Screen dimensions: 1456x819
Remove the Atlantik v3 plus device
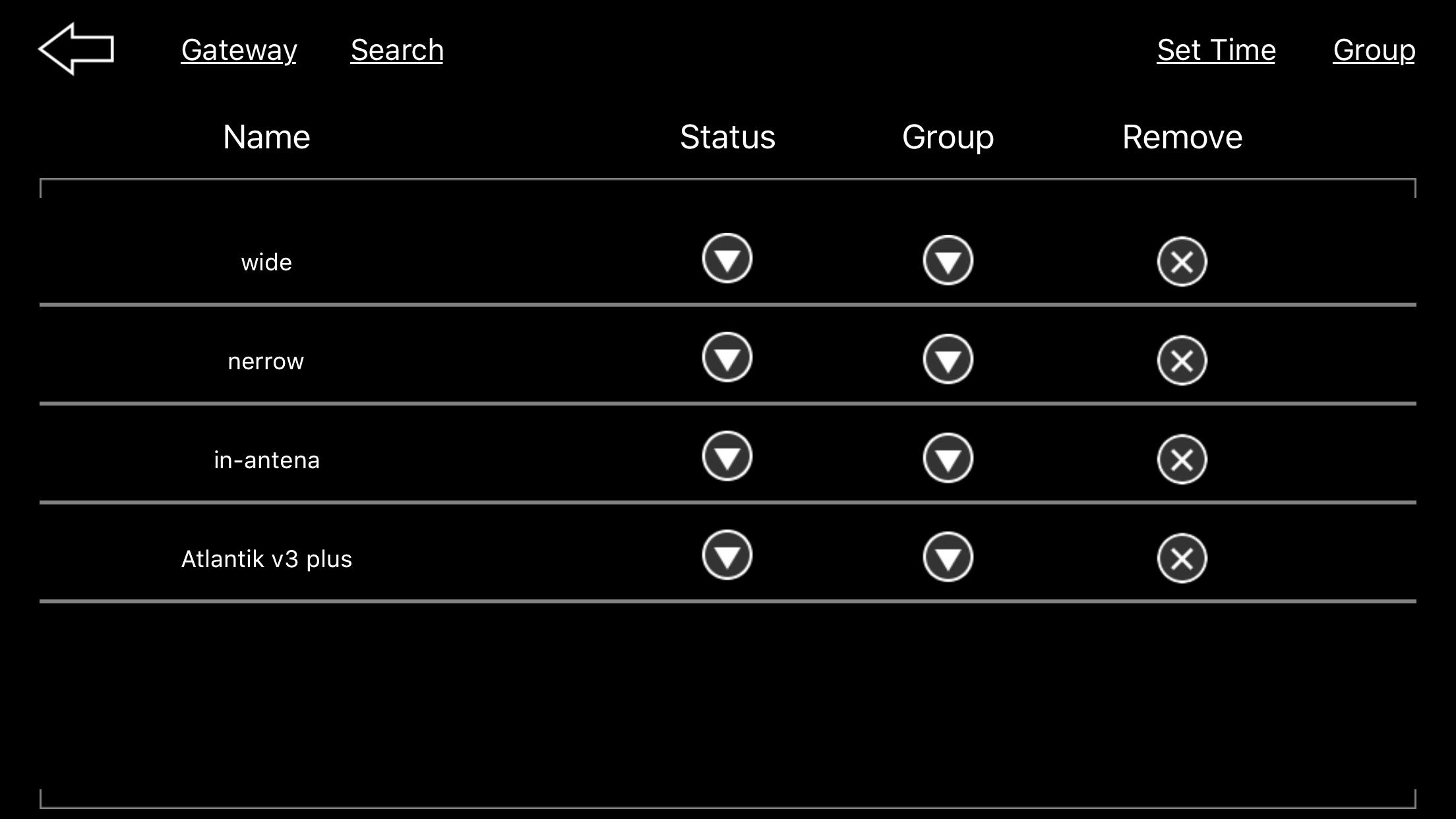[x=1182, y=559]
